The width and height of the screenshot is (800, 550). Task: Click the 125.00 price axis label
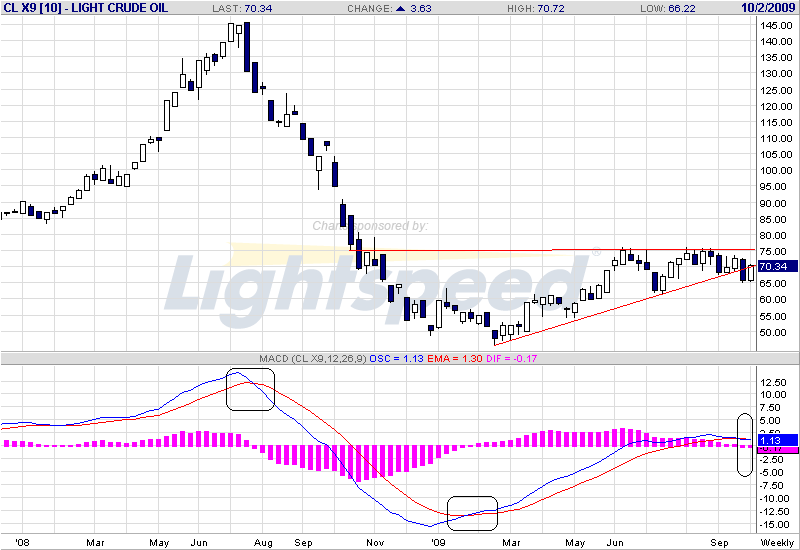776,90
